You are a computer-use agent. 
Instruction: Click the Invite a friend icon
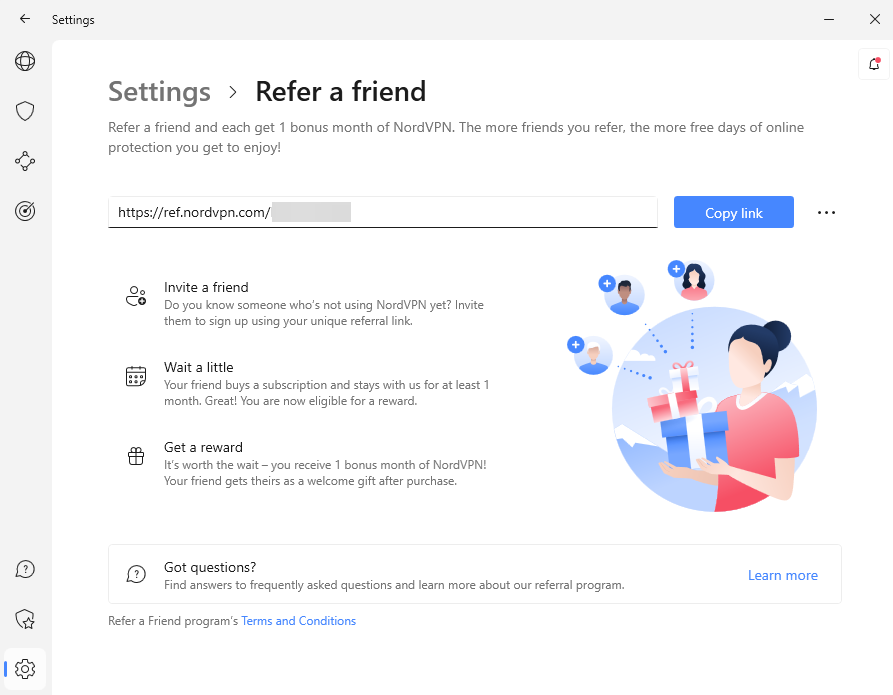click(x=136, y=296)
